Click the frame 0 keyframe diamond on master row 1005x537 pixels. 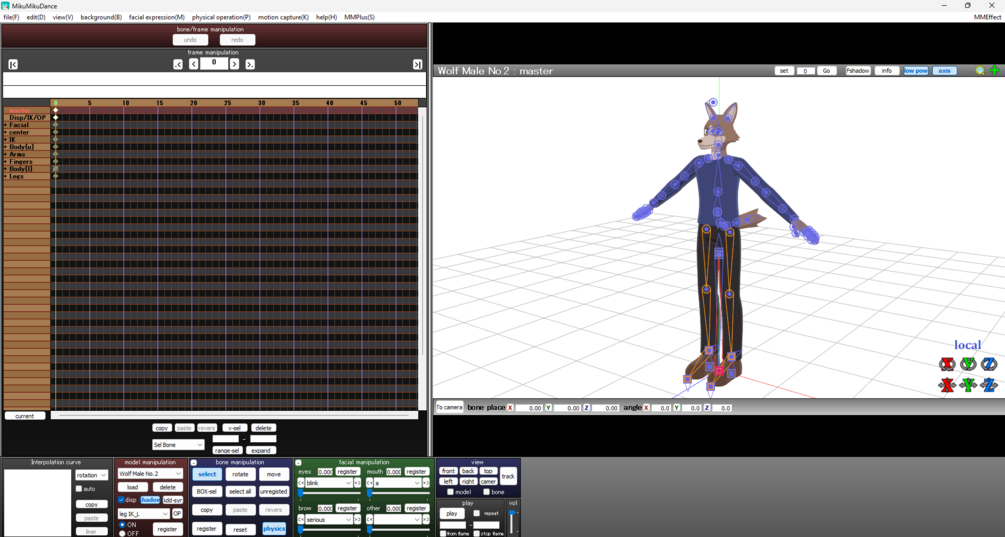point(56,110)
